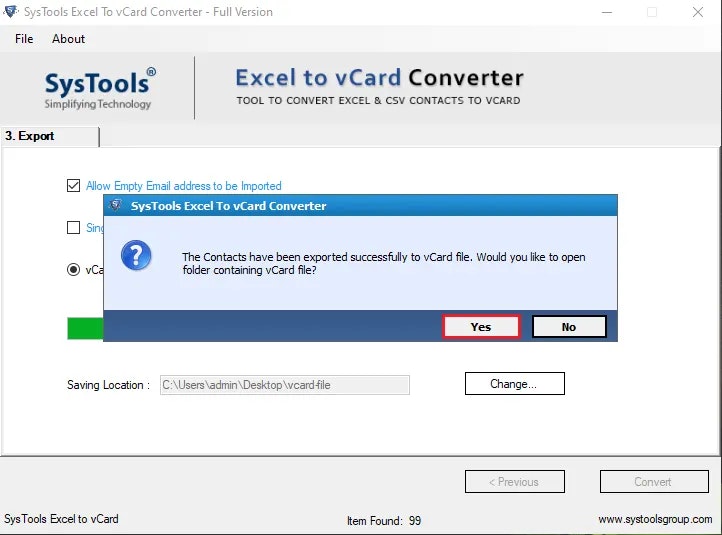Minimize the application window
The width and height of the screenshot is (722, 535).
tap(607, 12)
